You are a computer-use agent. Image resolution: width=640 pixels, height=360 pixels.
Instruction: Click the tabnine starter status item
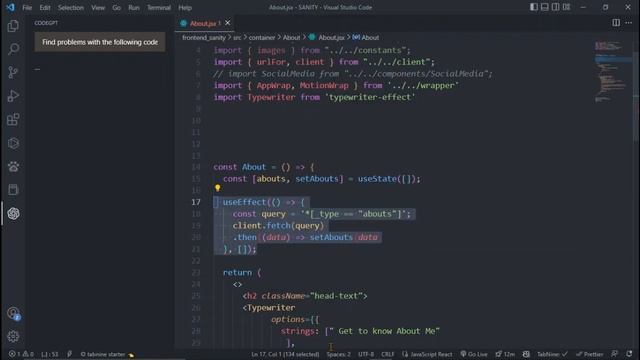107,354
